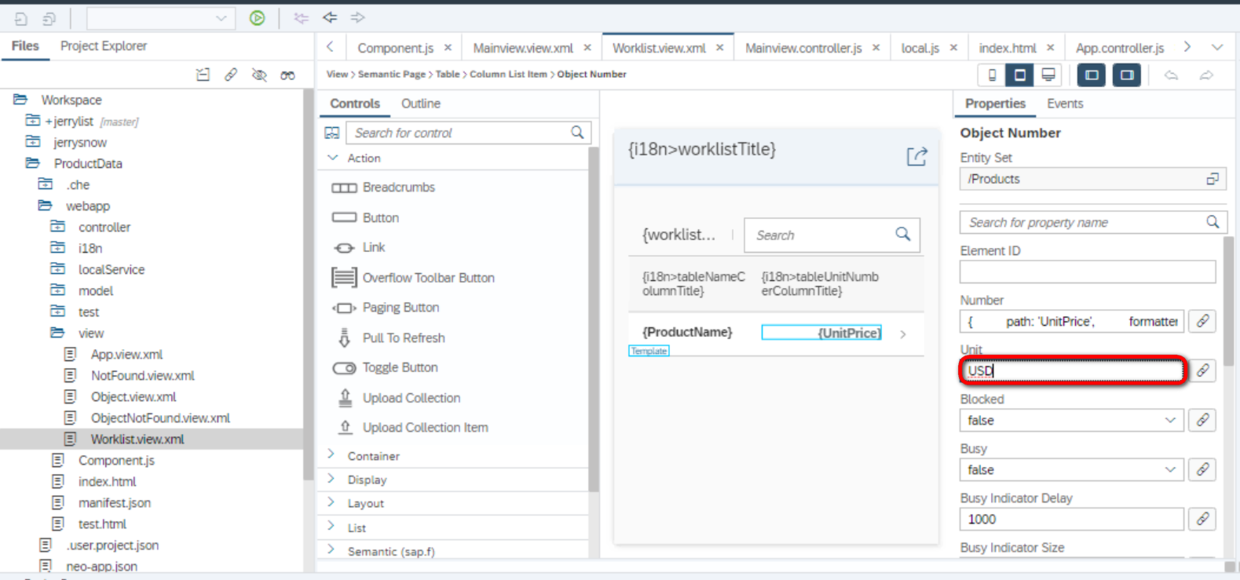Expand the Semantic (sap.f) section
Viewport: 1240px width, 580px height.
pos(333,551)
